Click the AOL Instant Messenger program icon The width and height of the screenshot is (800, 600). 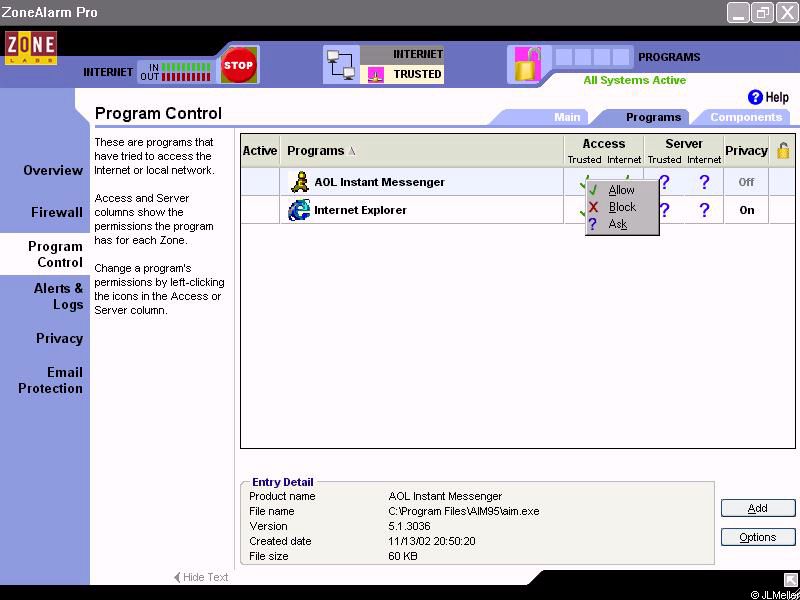[299, 182]
